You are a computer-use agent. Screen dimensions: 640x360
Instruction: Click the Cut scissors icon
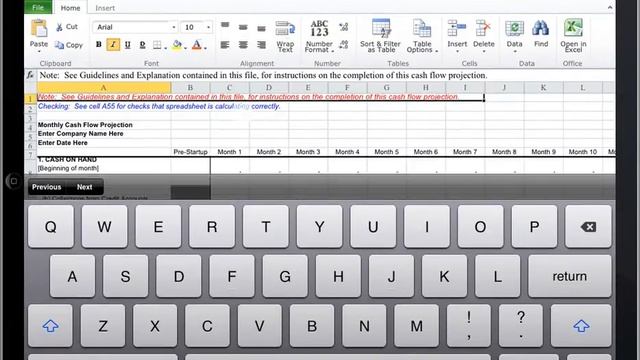pos(60,27)
